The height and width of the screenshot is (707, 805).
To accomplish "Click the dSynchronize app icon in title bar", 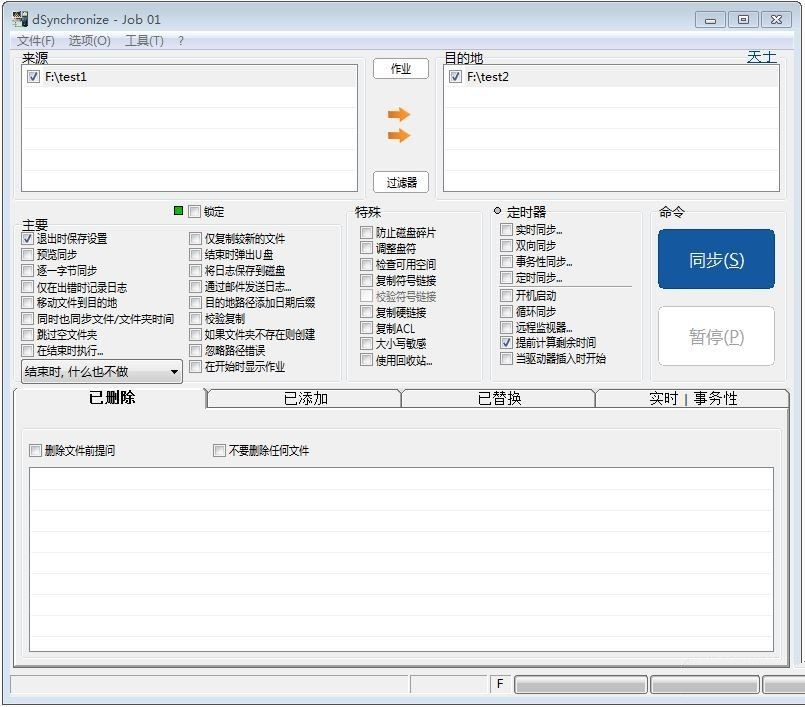I will (x=20, y=19).
